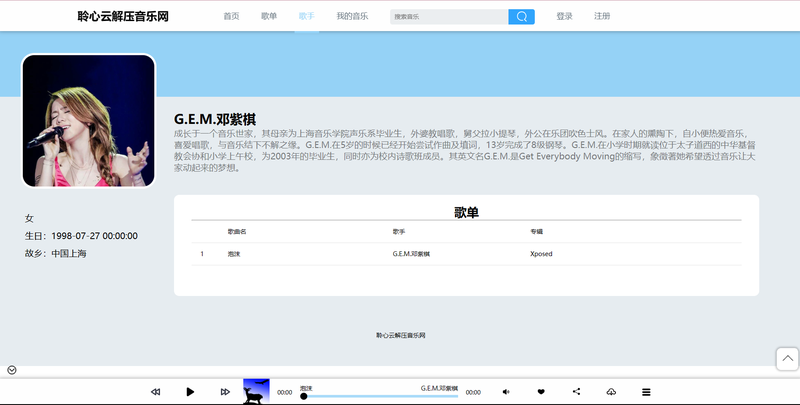Click the artist name in player bar
This screenshot has height=405, width=800.
pos(439,388)
